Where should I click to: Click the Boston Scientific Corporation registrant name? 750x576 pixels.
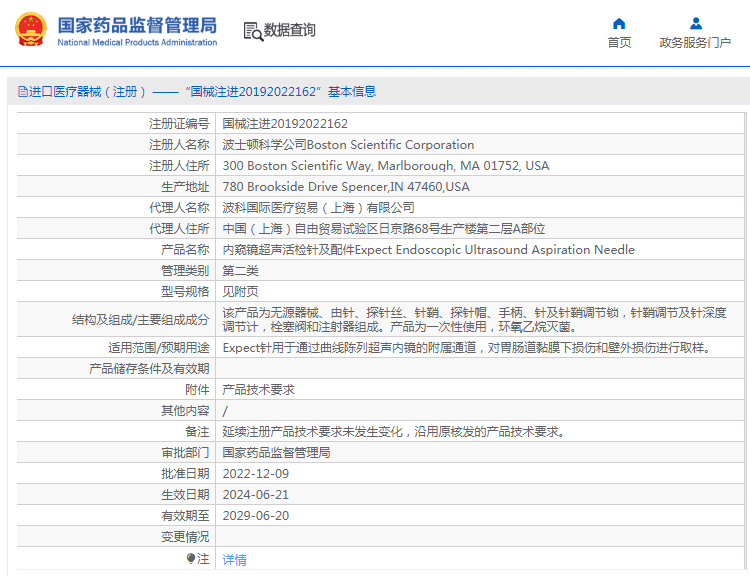[348, 144]
